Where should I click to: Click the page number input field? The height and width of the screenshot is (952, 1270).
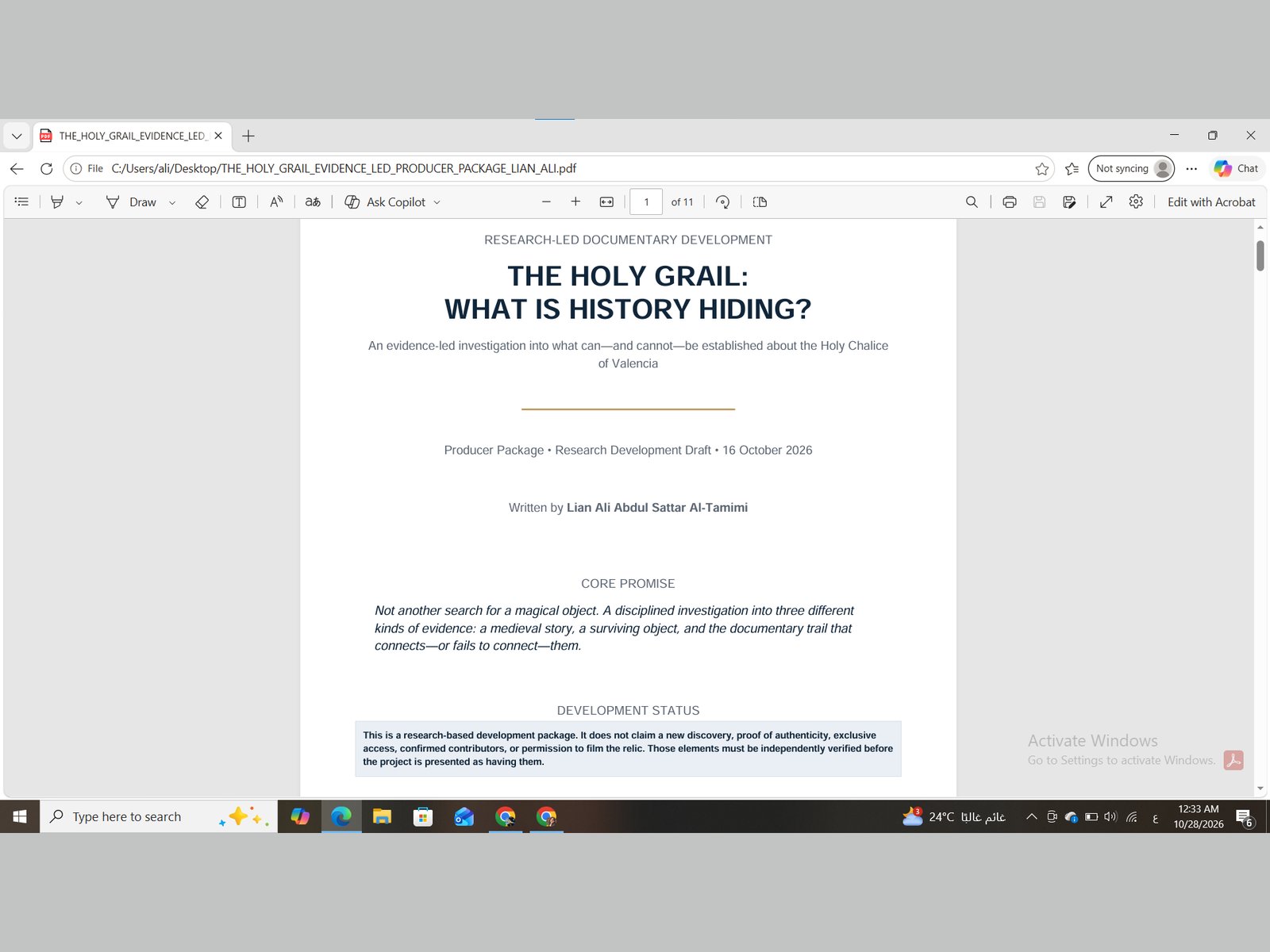pyautogui.click(x=646, y=202)
